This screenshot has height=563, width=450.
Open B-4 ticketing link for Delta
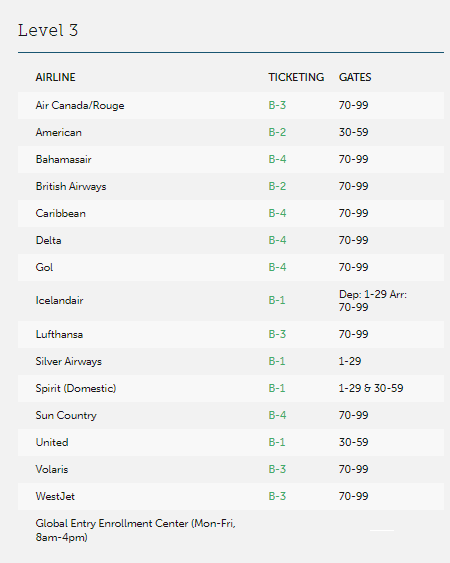pyautogui.click(x=277, y=240)
